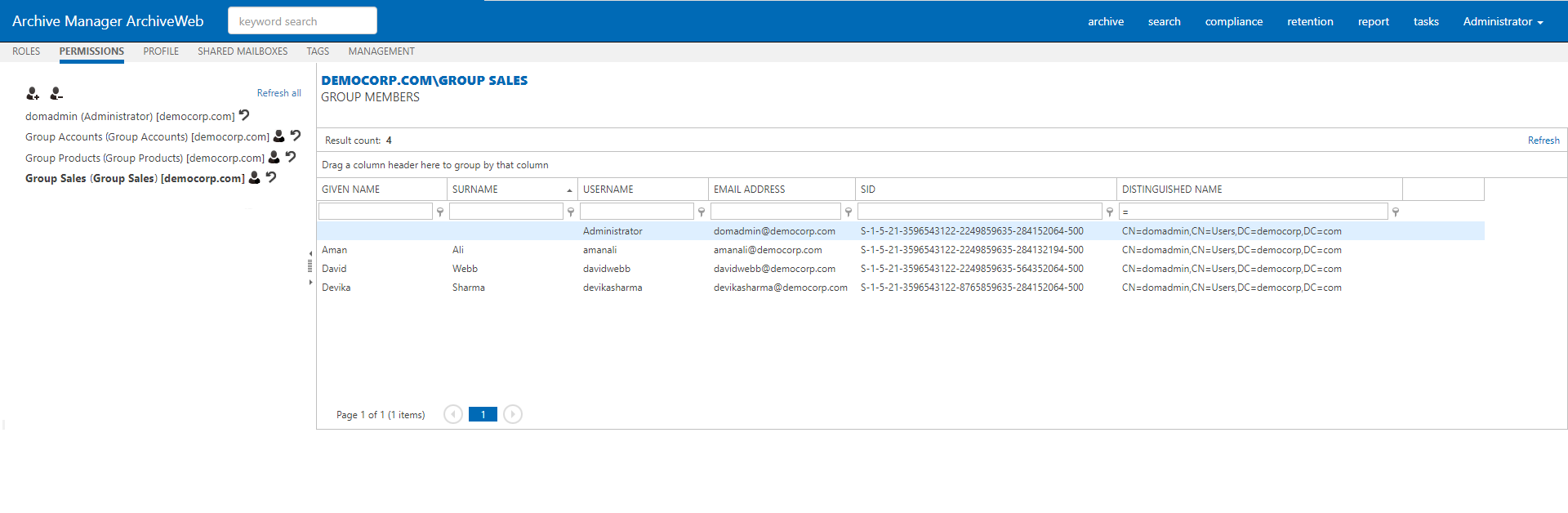Open filter icon for Given Name column

pyautogui.click(x=440, y=212)
